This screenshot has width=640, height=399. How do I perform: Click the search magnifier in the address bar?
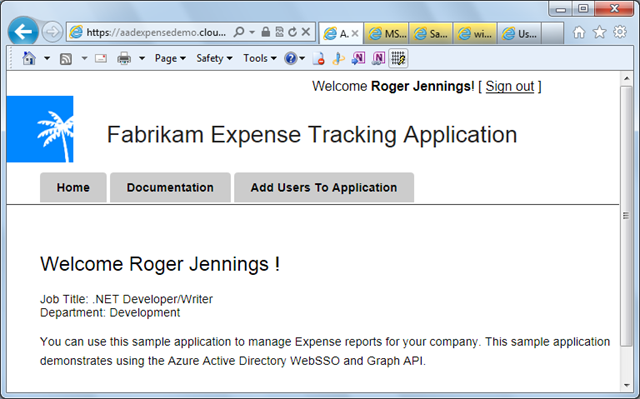click(x=239, y=32)
